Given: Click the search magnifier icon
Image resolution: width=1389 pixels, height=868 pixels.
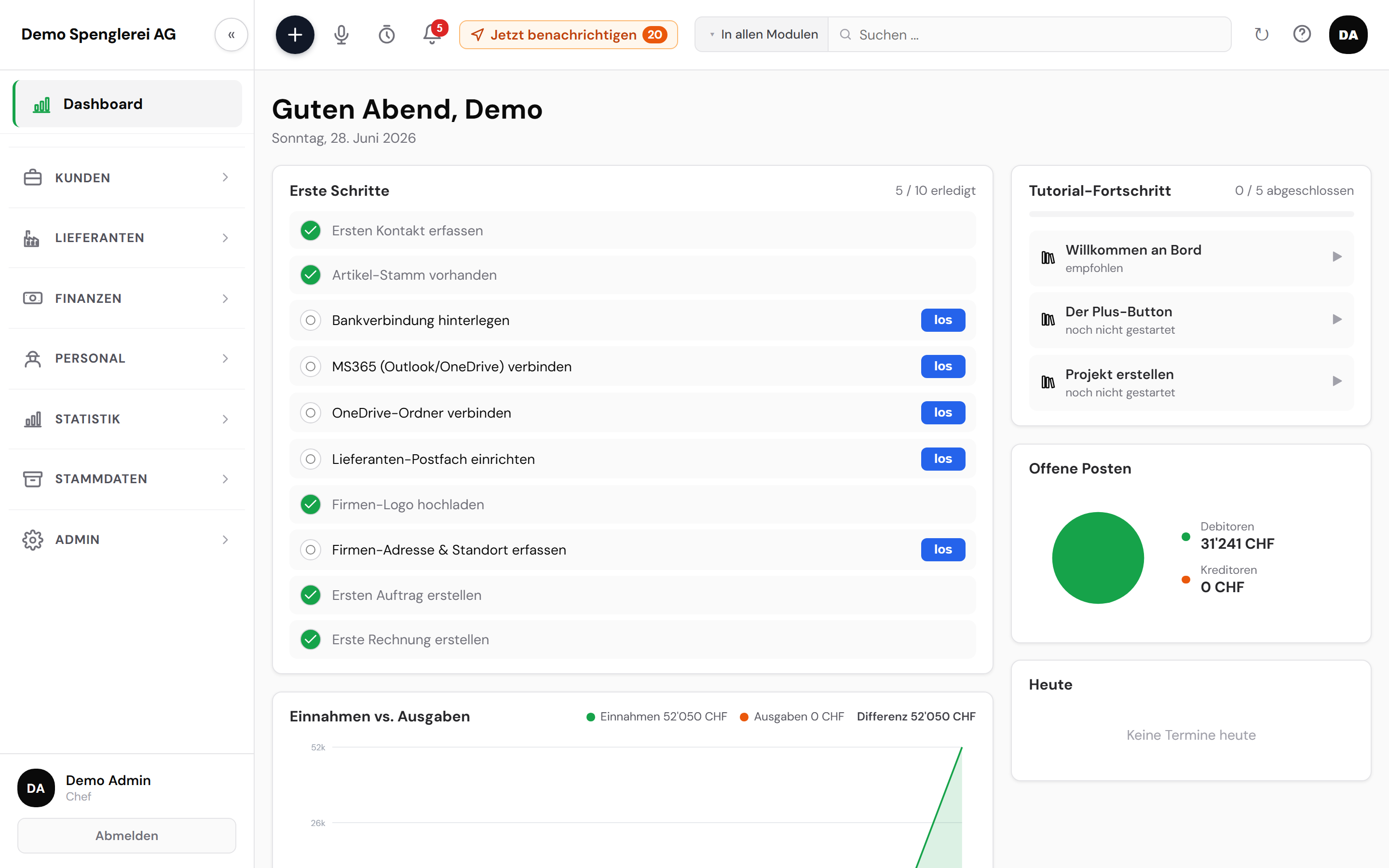Looking at the screenshot, I should tap(845, 34).
